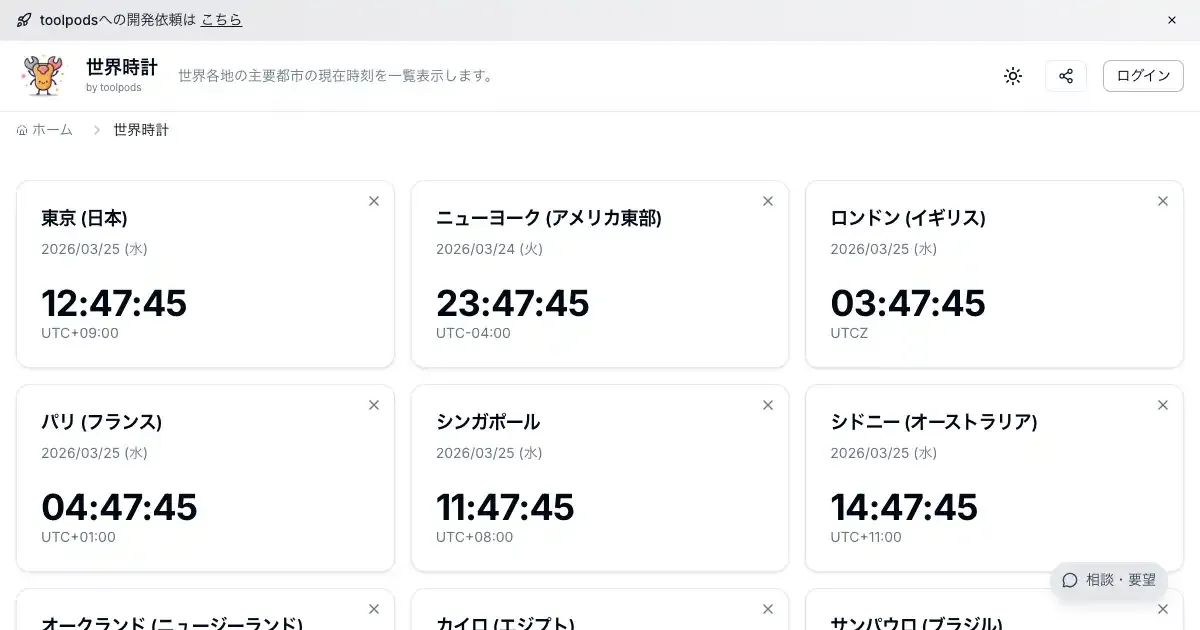Screen dimensions: 1200x630
Task: Click the toolpods mascot logo
Action: (x=43, y=76)
